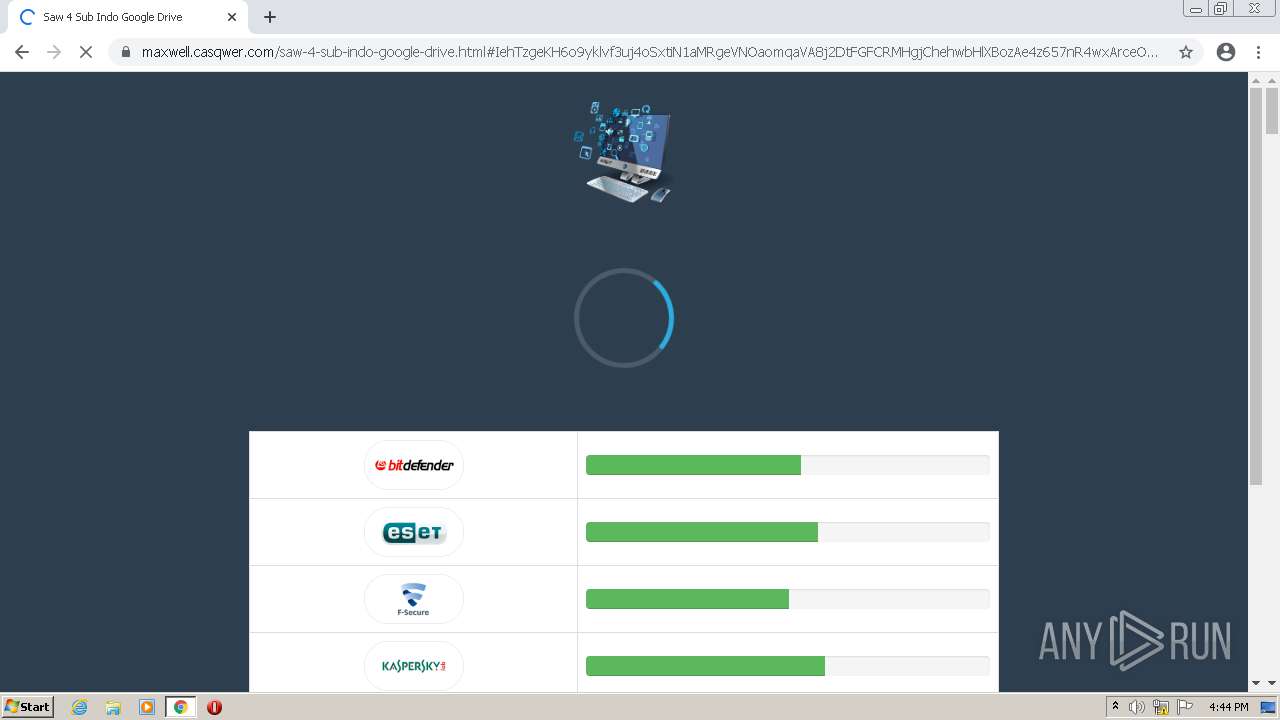This screenshot has height=720, width=1280.
Task: Click the network status tray icon
Action: click(1161, 707)
